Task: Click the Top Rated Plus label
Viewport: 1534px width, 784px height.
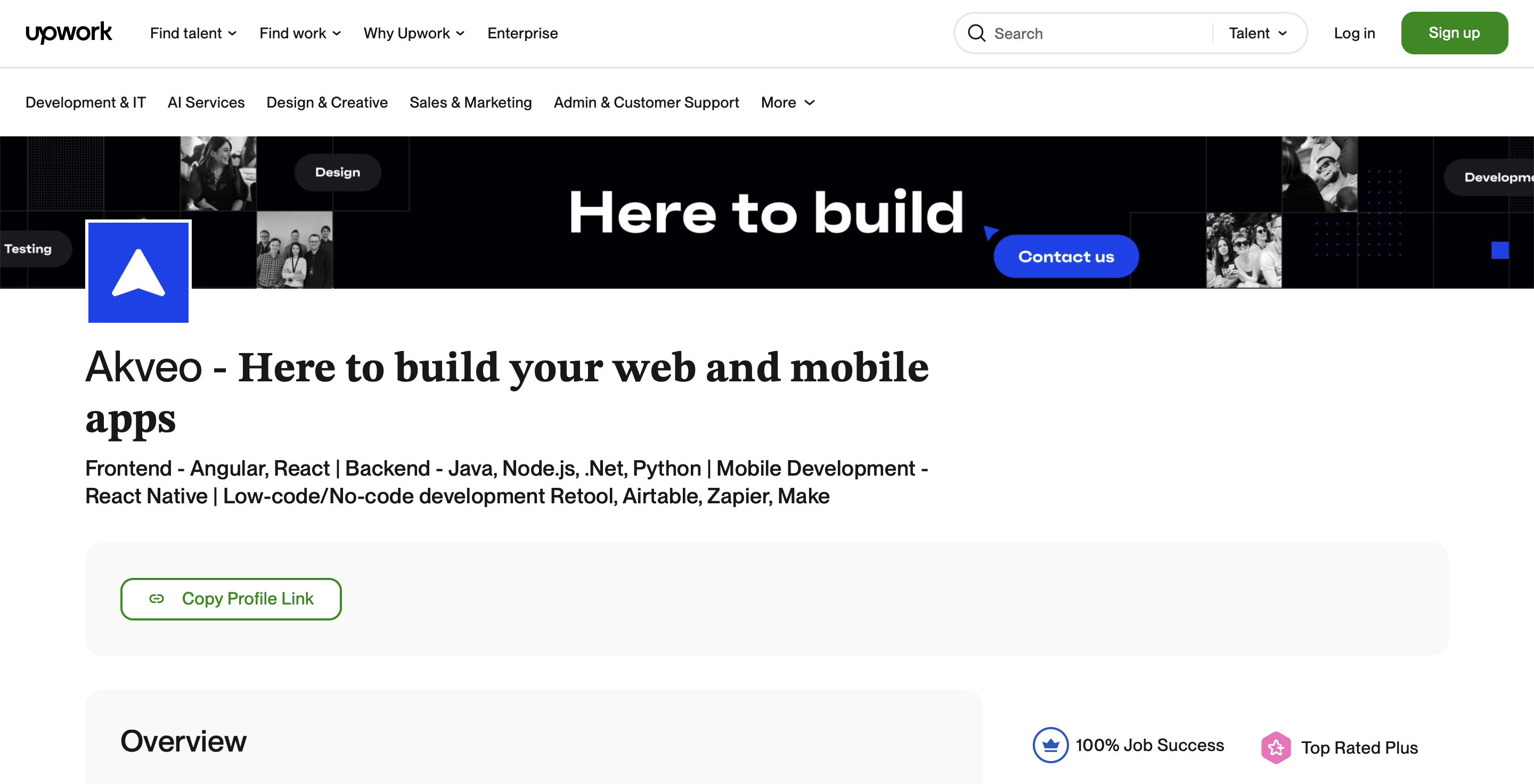Action: click(1359, 748)
